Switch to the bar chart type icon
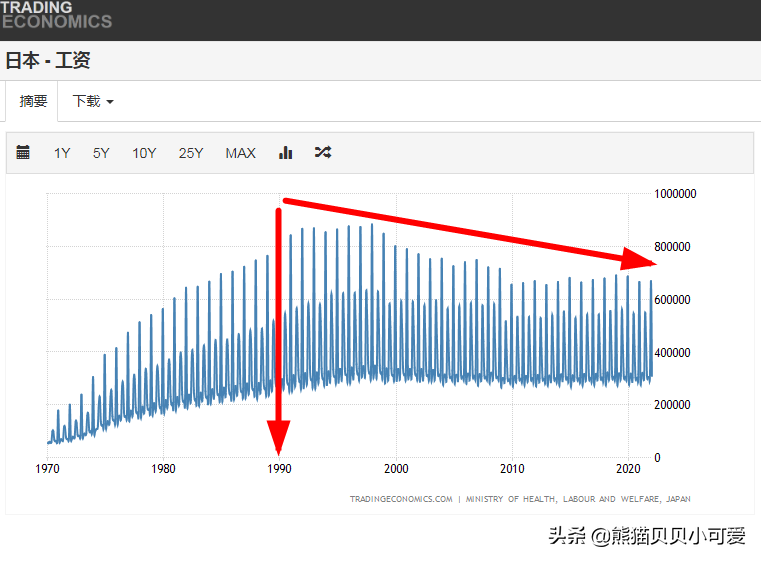 pos(285,152)
